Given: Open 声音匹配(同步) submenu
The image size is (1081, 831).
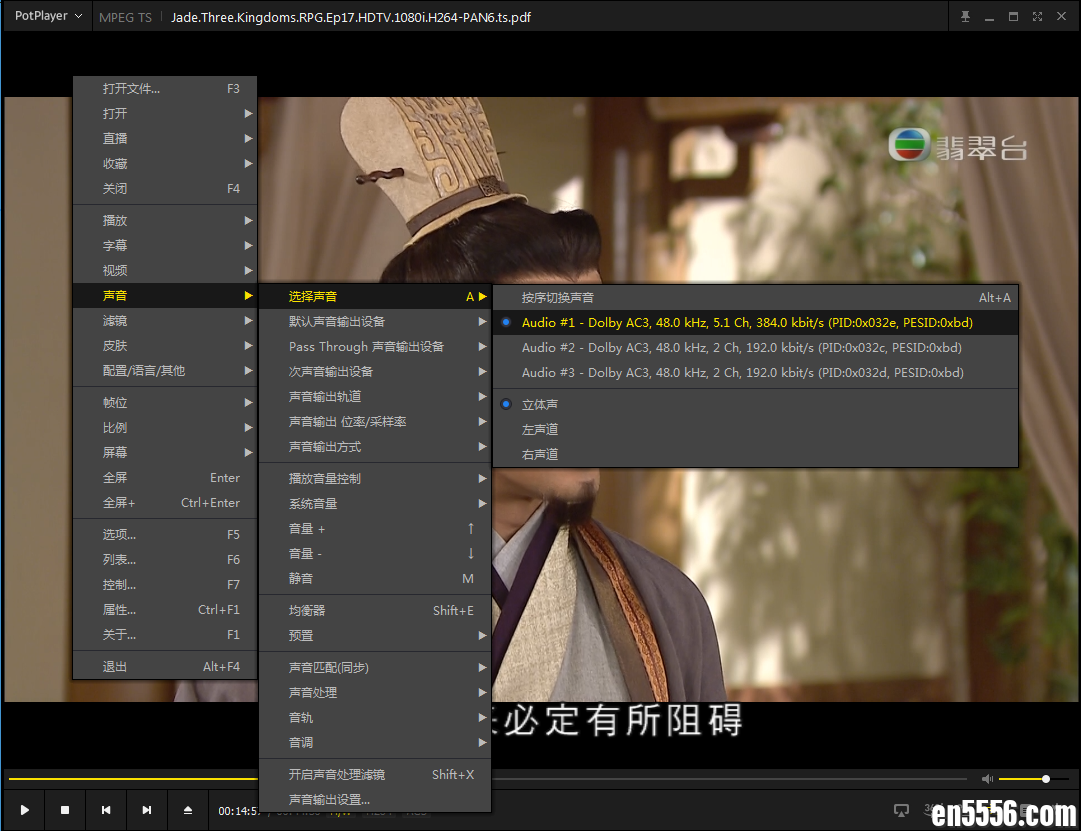Looking at the screenshot, I should (x=375, y=667).
